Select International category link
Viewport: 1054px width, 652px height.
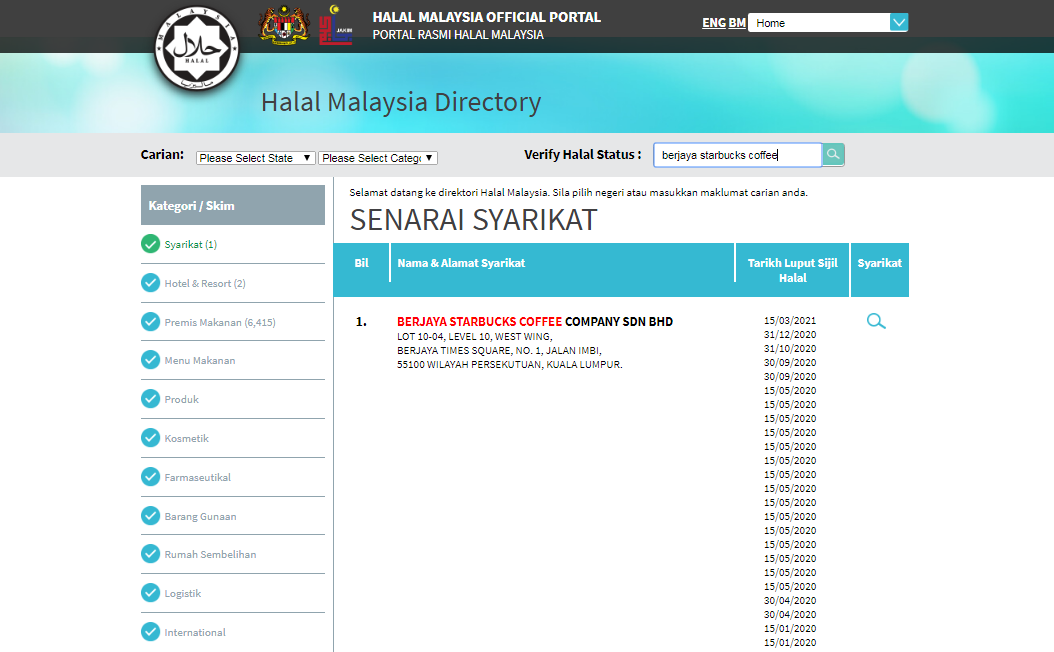pos(195,633)
